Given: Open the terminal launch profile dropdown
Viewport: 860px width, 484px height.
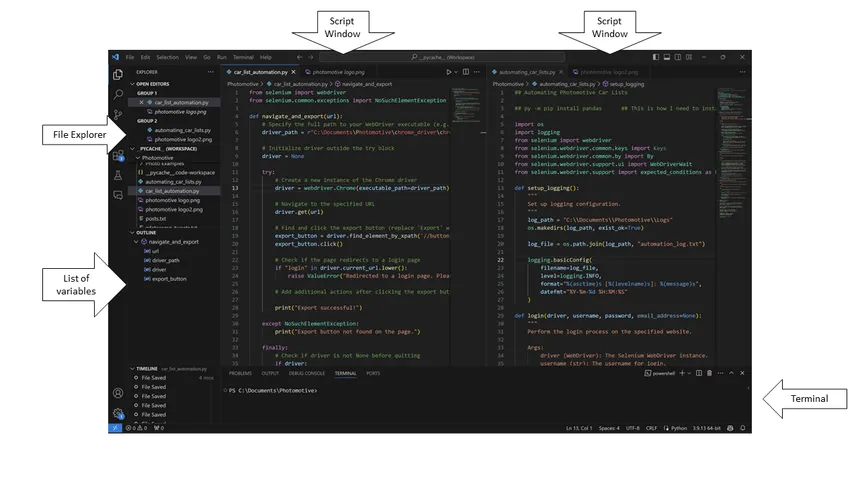Looking at the screenshot, I should click(x=689, y=373).
